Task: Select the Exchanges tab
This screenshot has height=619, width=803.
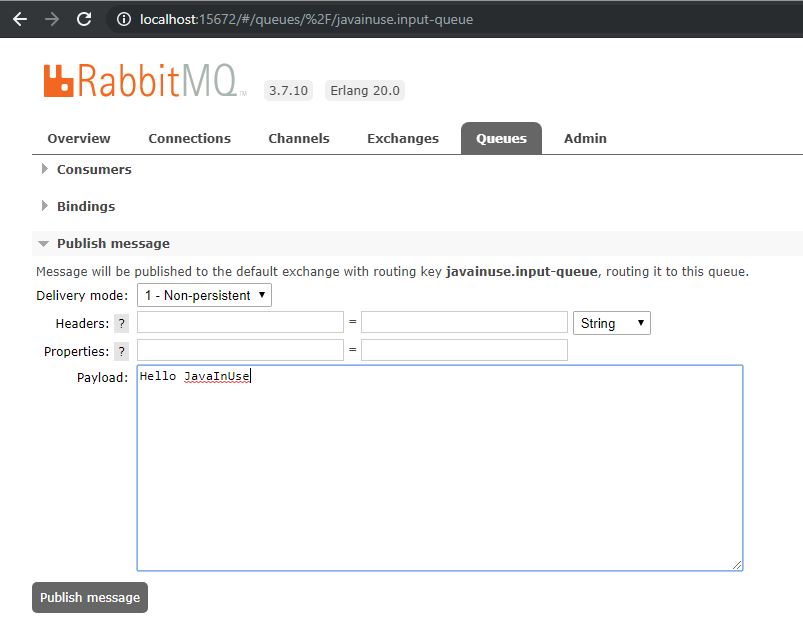Action: [403, 138]
